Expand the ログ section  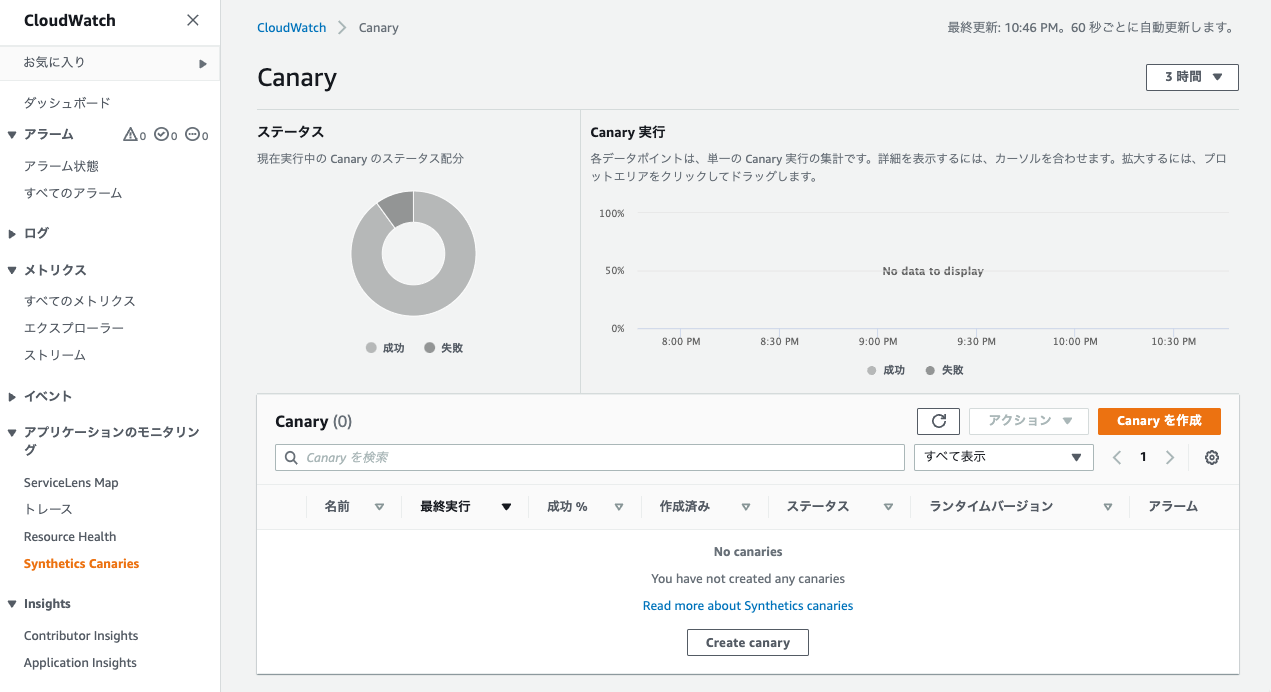[12, 233]
